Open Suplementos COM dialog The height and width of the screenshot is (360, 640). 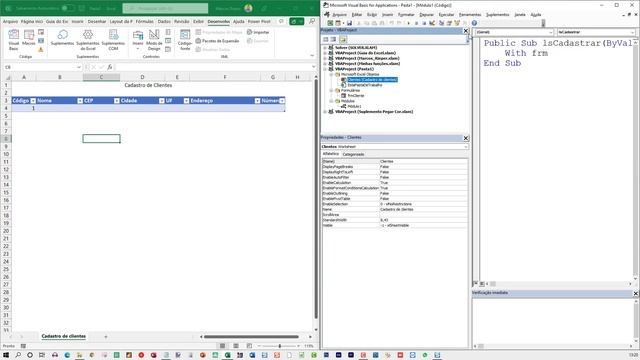tap(113, 40)
